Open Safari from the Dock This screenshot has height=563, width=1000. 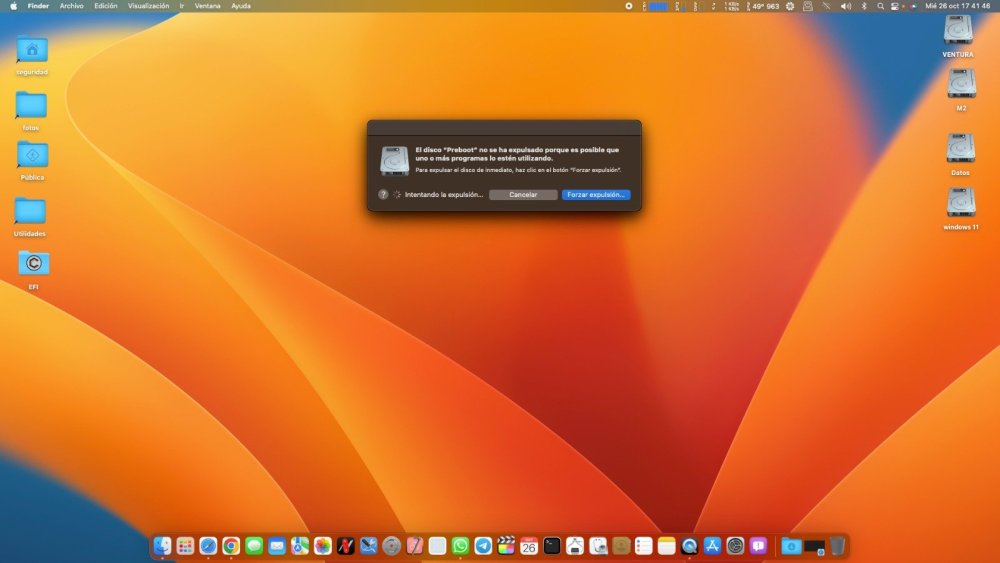(x=208, y=546)
